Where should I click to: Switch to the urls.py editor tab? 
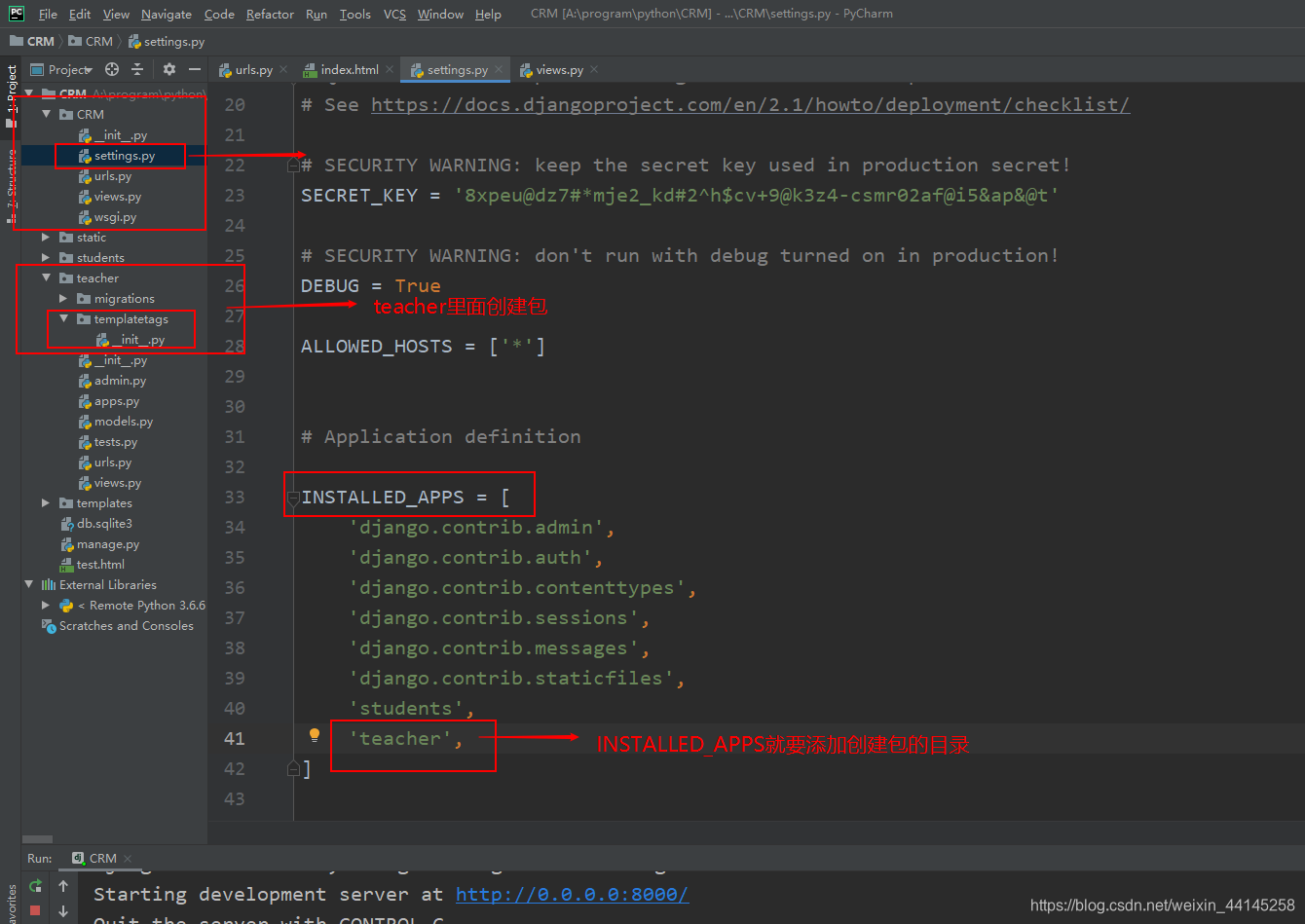pyautogui.click(x=253, y=70)
